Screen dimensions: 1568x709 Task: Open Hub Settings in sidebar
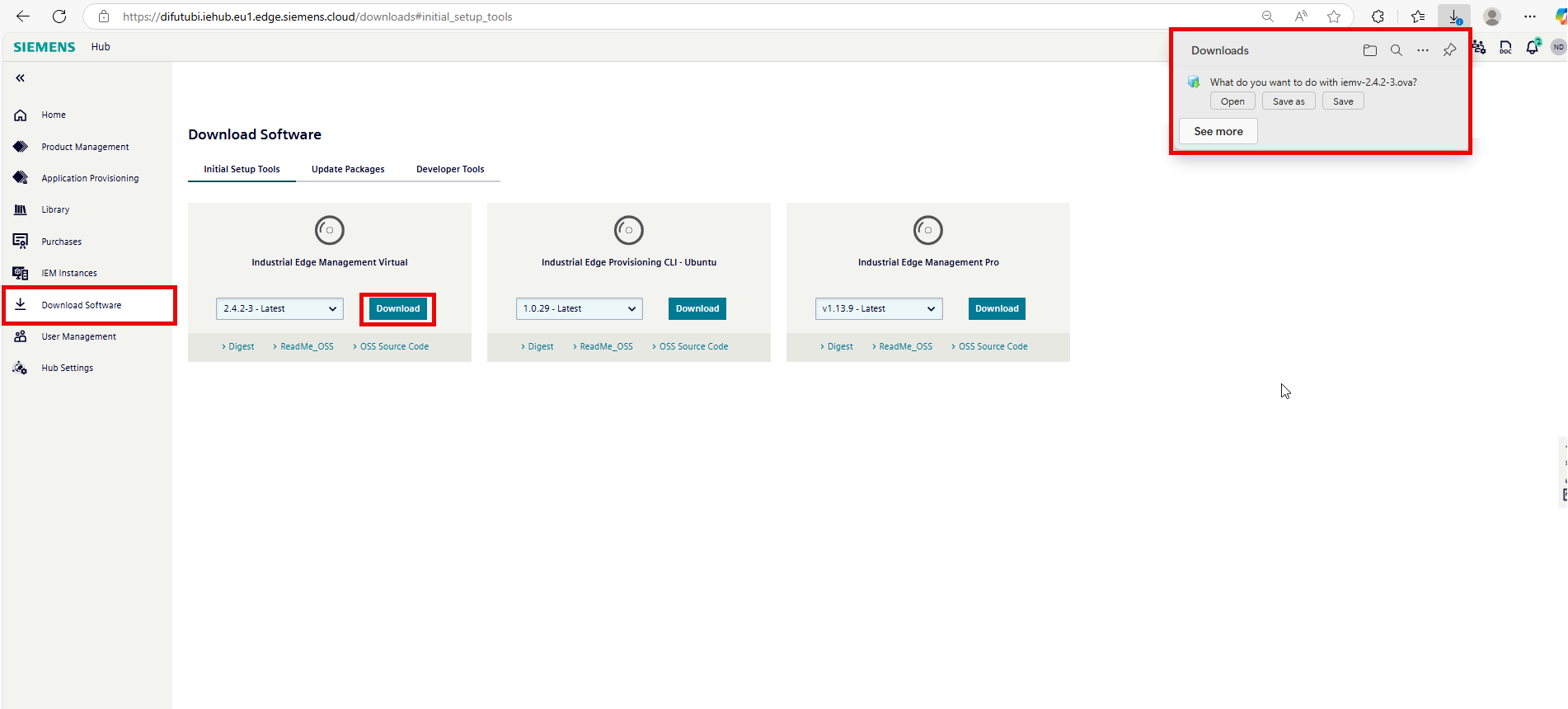(67, 369)
